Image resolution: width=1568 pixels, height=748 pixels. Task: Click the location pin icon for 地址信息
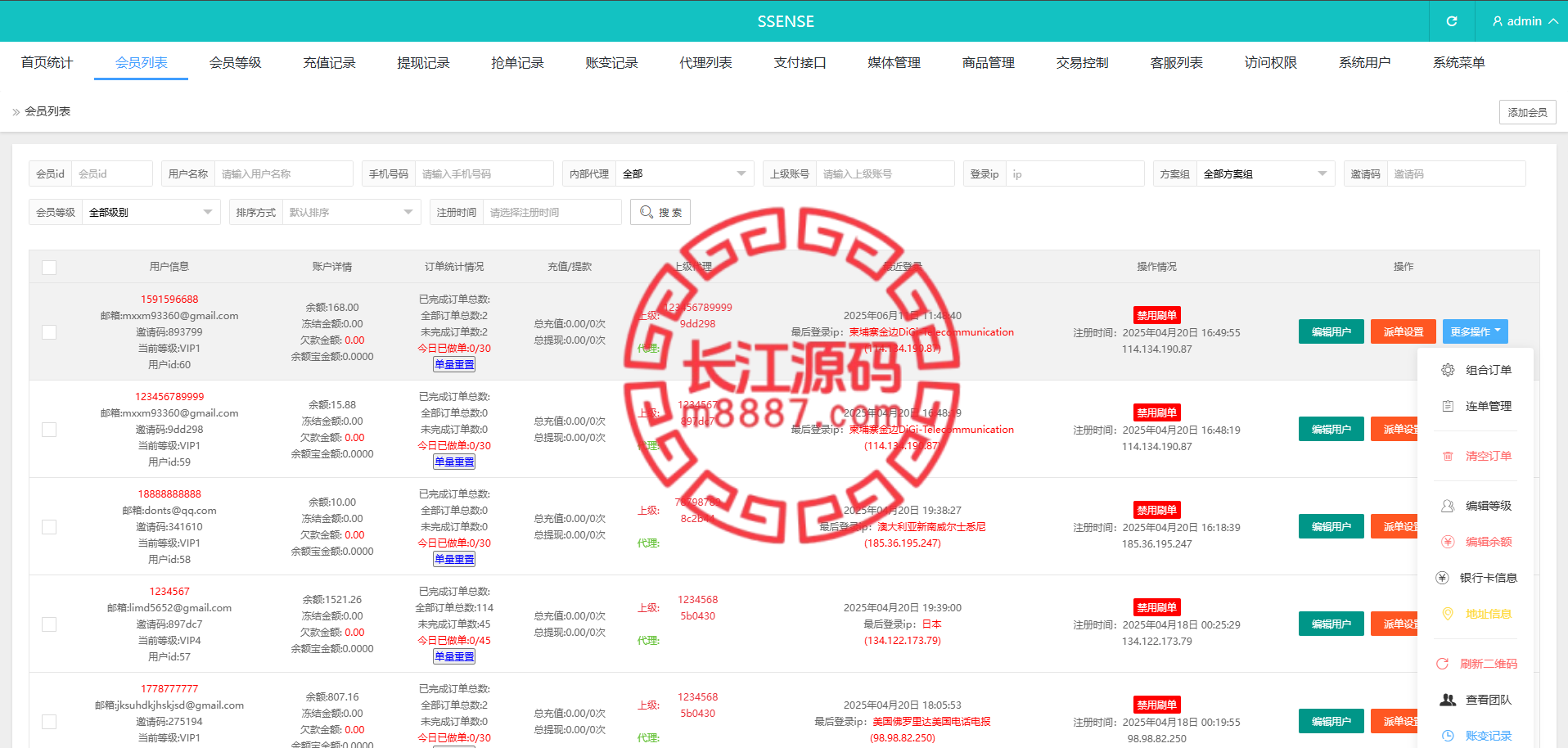[x=1448, y=614]
